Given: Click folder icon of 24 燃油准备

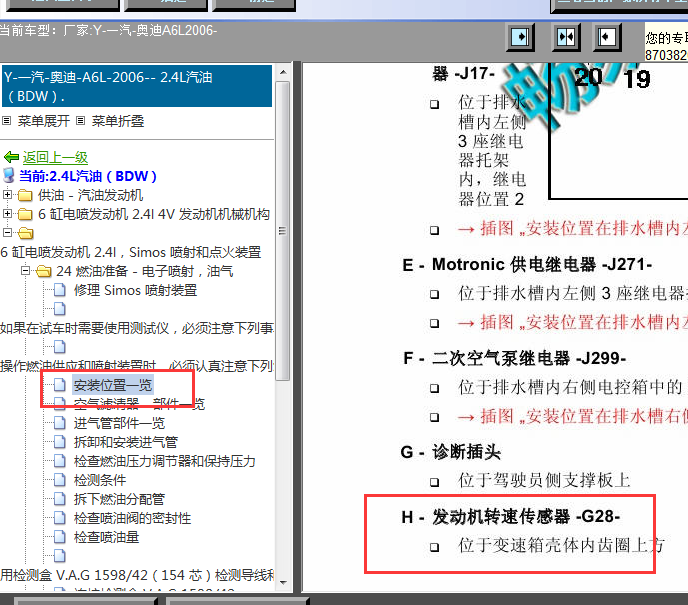Looking at the screenshot, I should pos(43,272).
